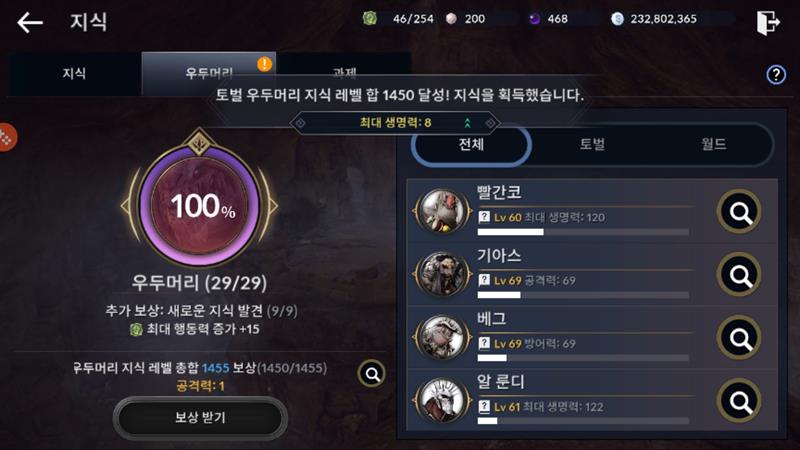Inspect 기아스 with its magnifier icon
The width and height of the screenshot is (800, 450).
click(739, 274)
